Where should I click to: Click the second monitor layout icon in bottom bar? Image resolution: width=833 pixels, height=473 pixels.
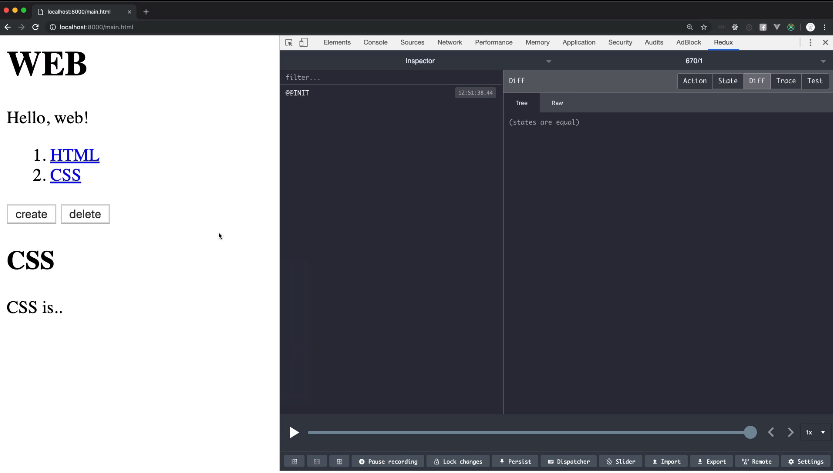317,461
